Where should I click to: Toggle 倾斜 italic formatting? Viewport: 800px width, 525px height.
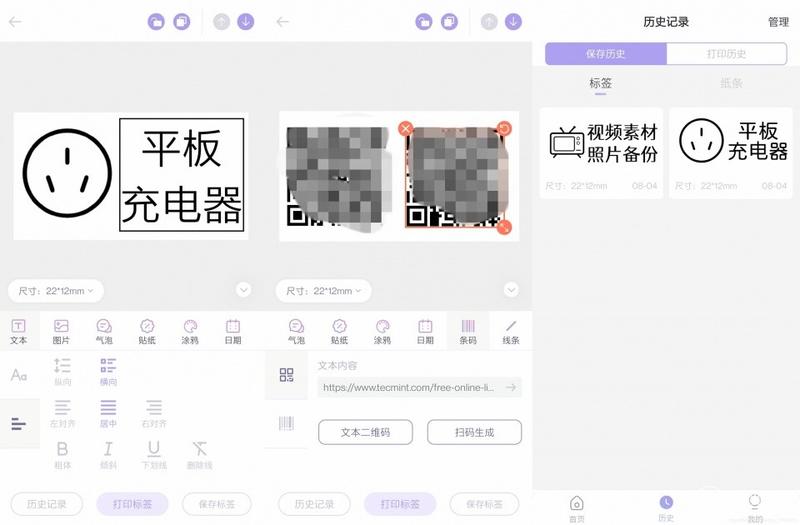(x=108, y=455)
